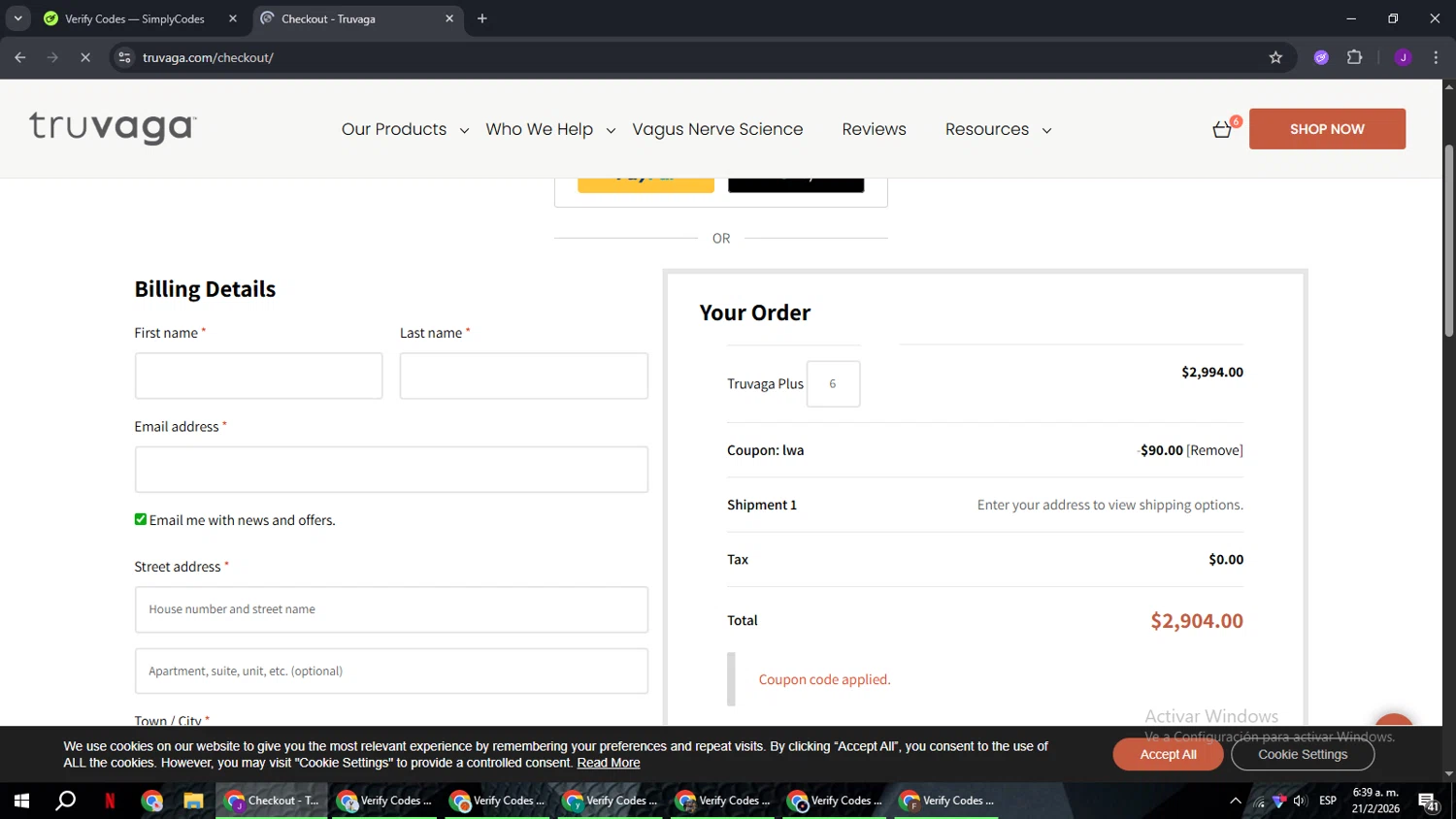Open the clock and date in taskbar
This screenshot has width=1456, height=819.
click(1375, 801)
